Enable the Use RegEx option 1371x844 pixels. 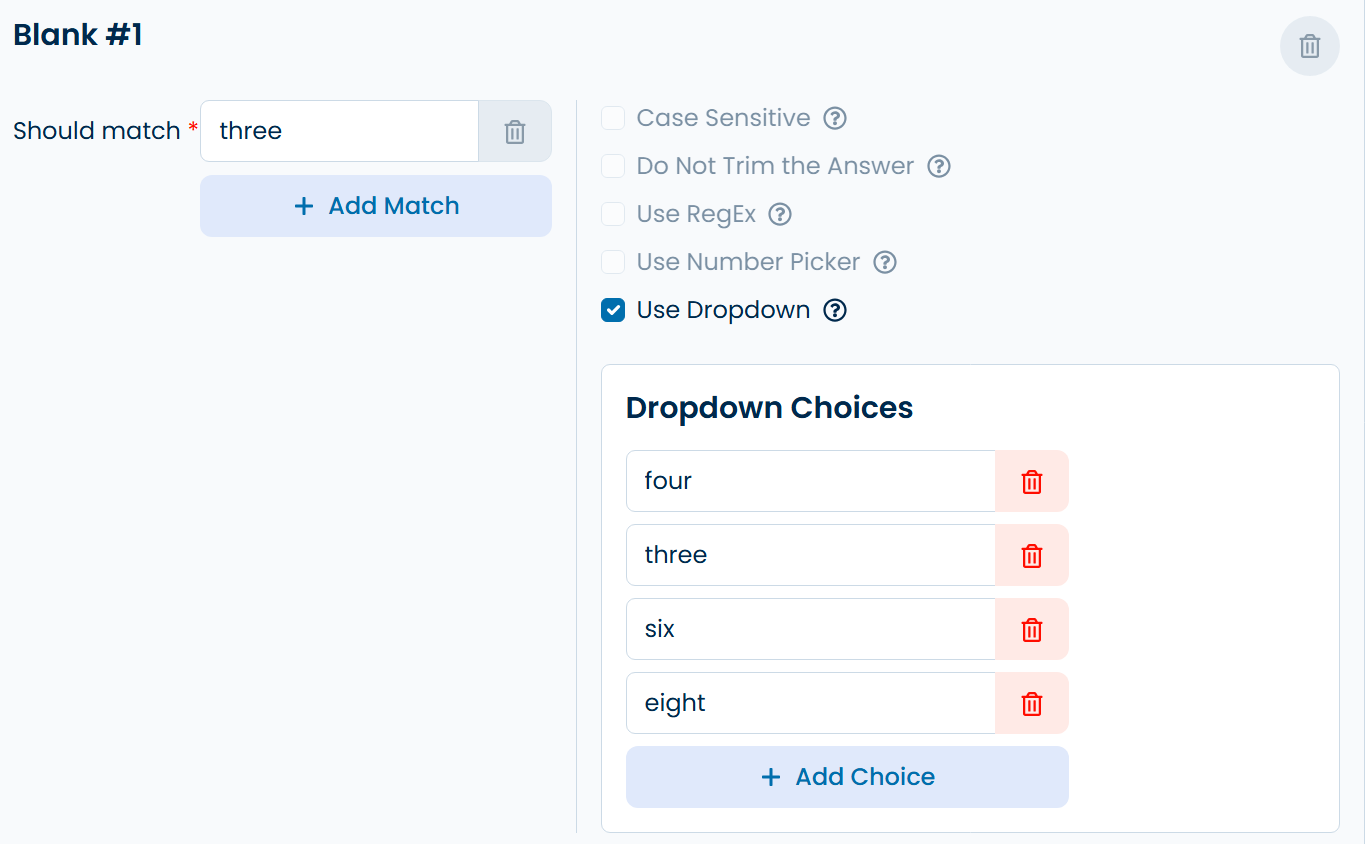click(x=612, y=214)
